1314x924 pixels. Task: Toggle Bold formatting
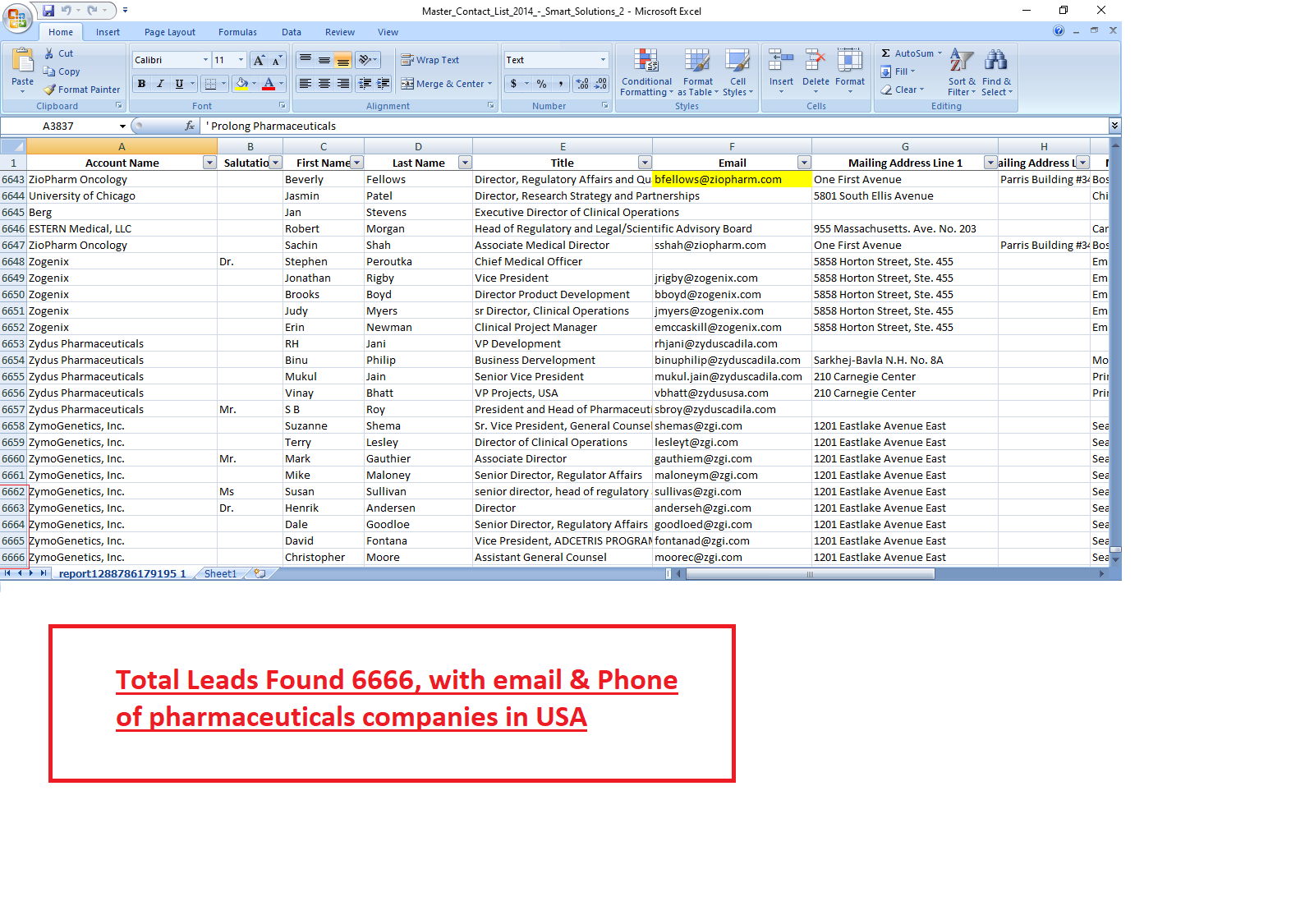[x=141, y=84]
